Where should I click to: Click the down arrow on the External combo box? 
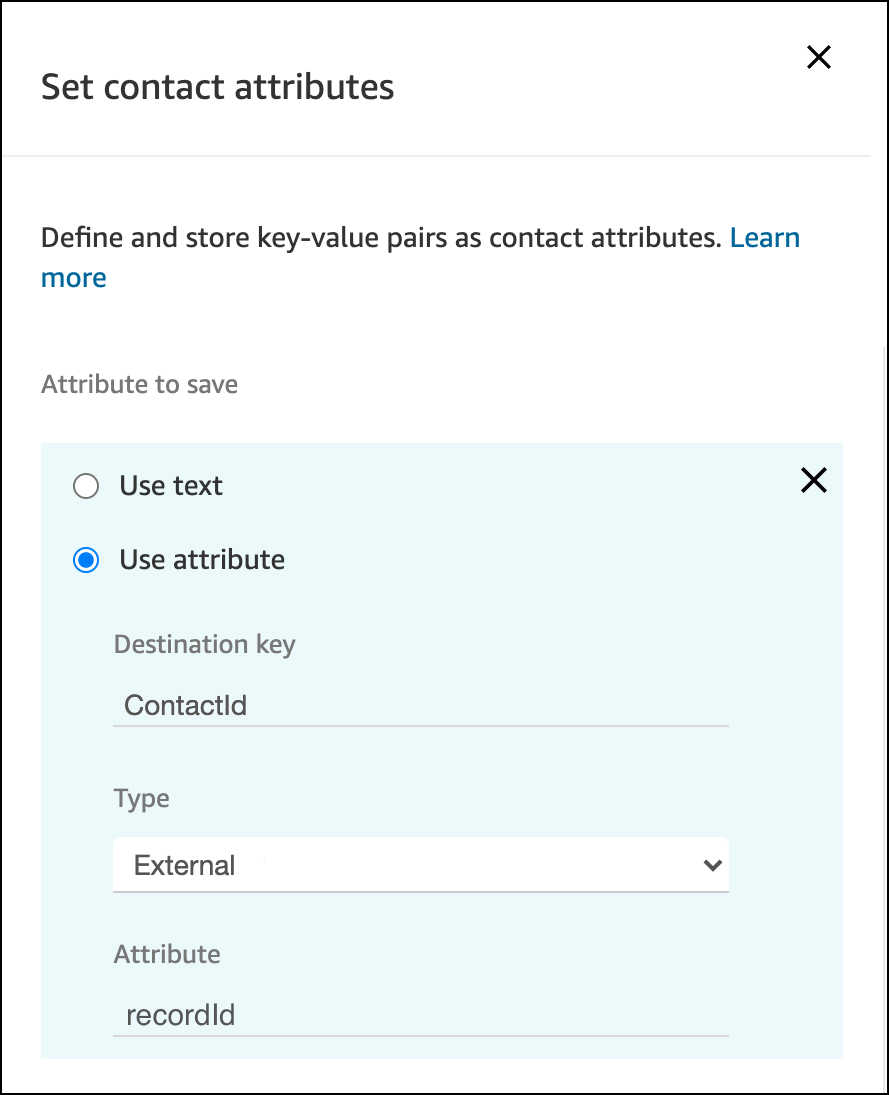point(714,864)
